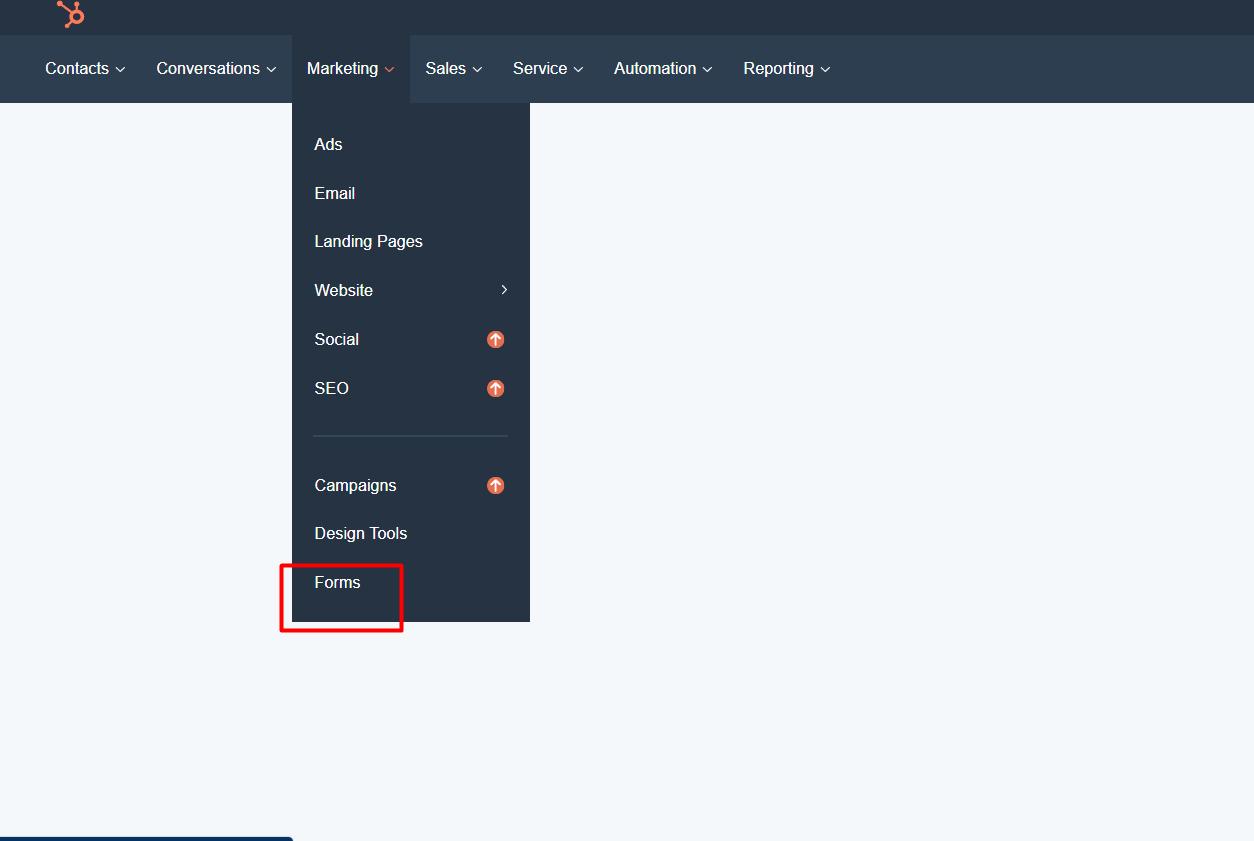Click the upgrade arrow icon next to SEO
Screen dimensions: 1254x841
[x=495, y=389]
